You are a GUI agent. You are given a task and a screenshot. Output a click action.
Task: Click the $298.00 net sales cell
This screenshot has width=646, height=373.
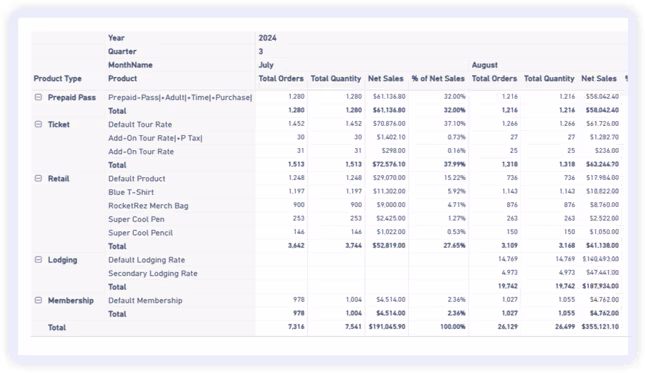pos(393,151)
